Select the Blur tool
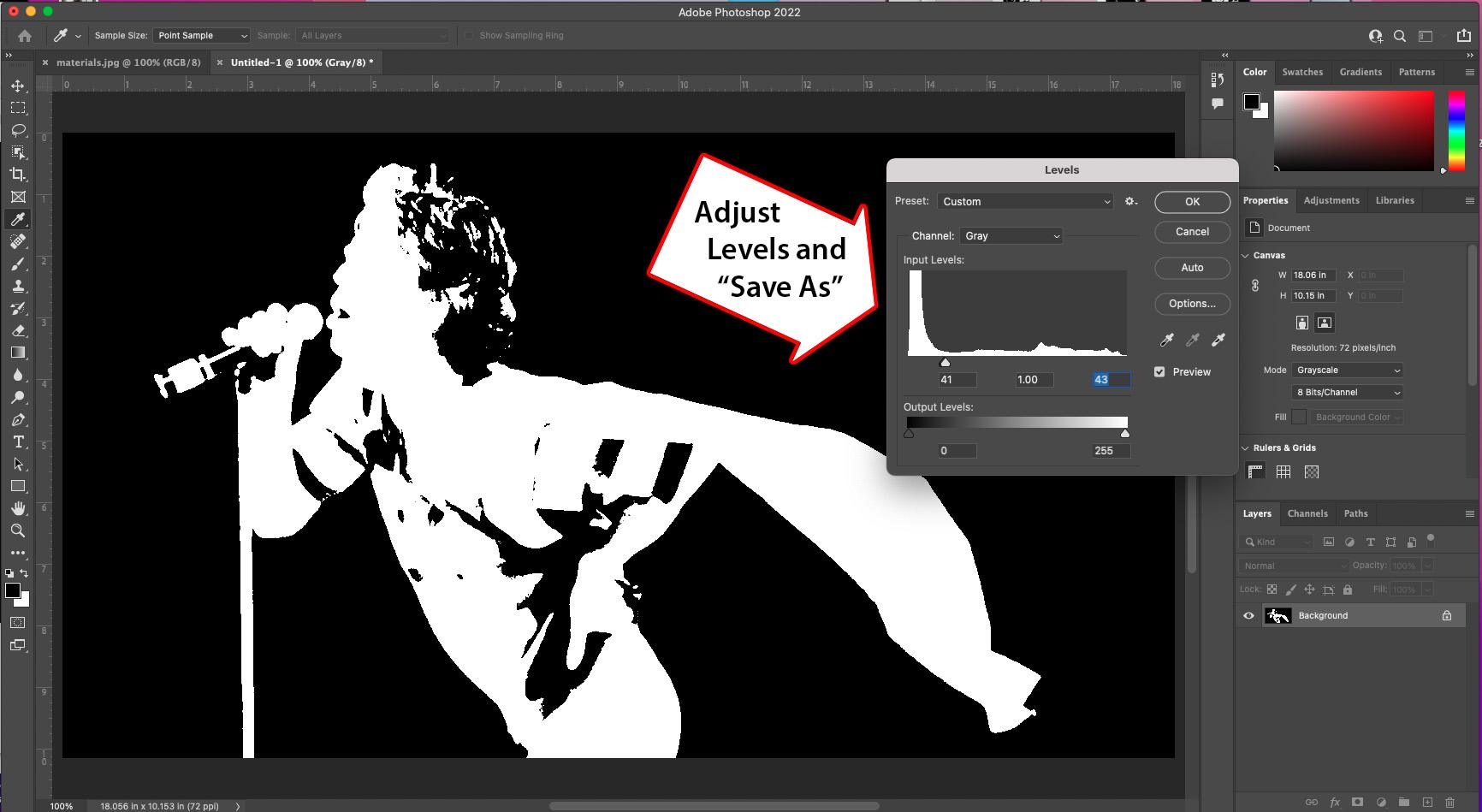This screenshot has height=812, width=1482. [18, 375]
